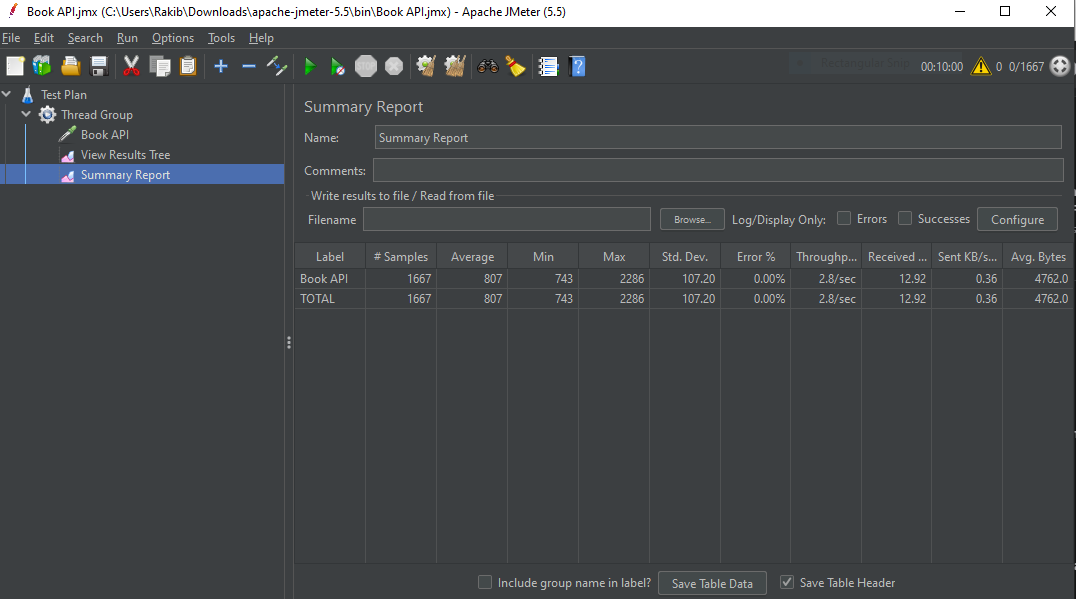
Task: Collapse the Thread Group tree node
Action: pyautogui.click(x=26, y=114)
